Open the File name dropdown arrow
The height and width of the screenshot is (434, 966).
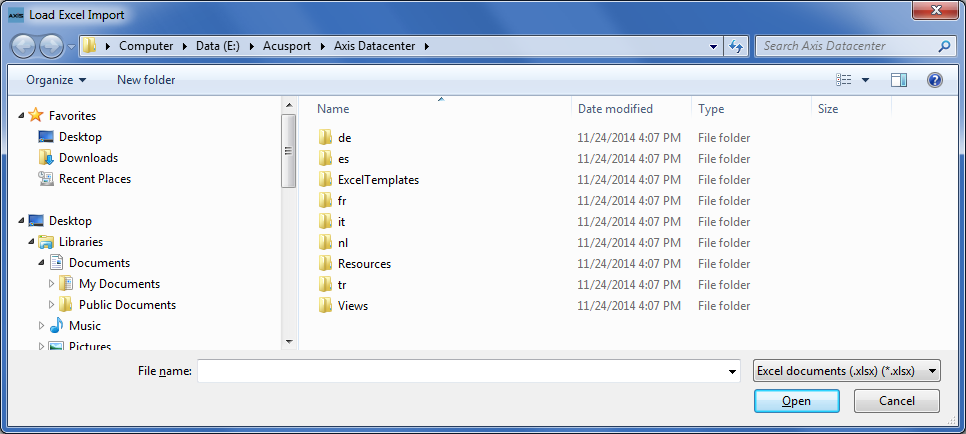click(x=733, y=371)
